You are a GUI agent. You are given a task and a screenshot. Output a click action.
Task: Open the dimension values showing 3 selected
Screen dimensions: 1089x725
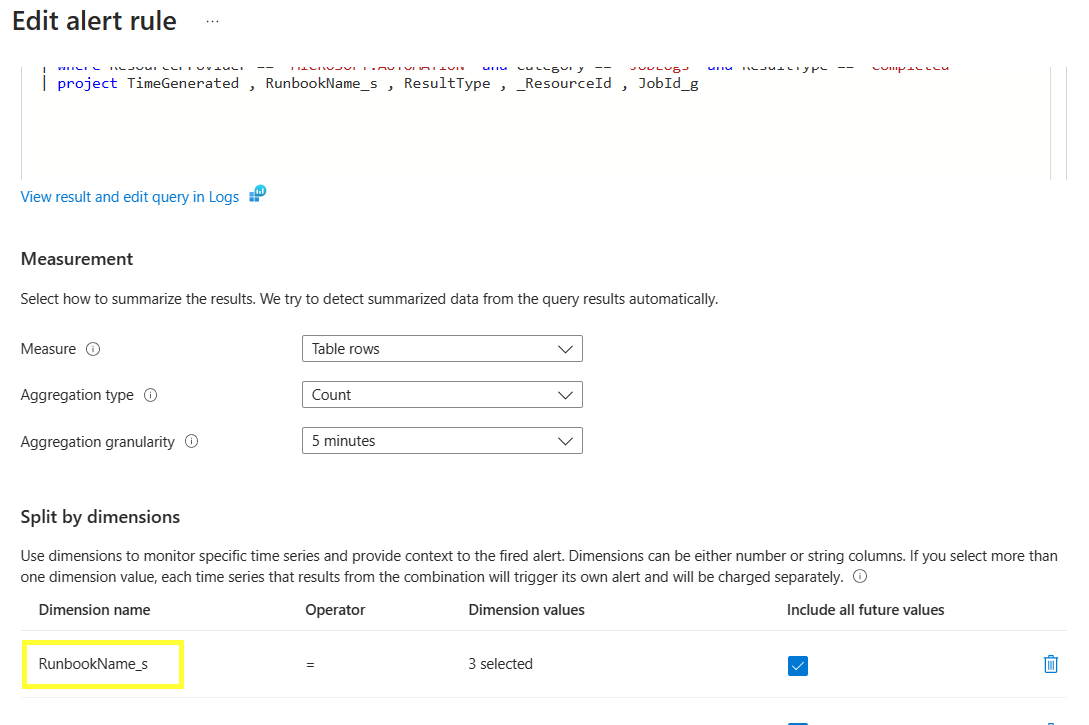pyautogui.click(x=500, y=663)
